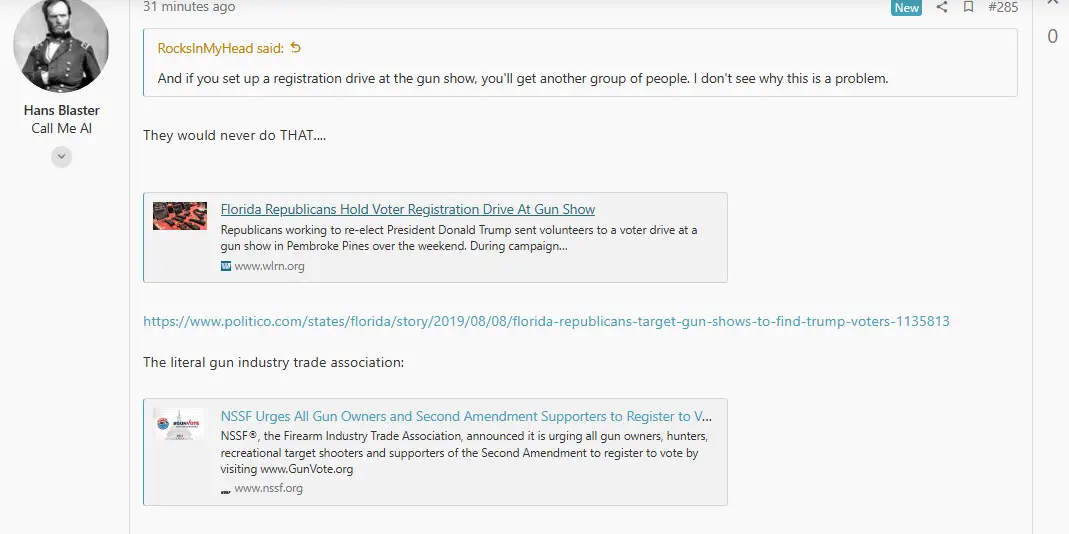This screenshot has height=534, width=1069.
Task: Open Hans Blaster's profile via username
Action: click(62, 110)
